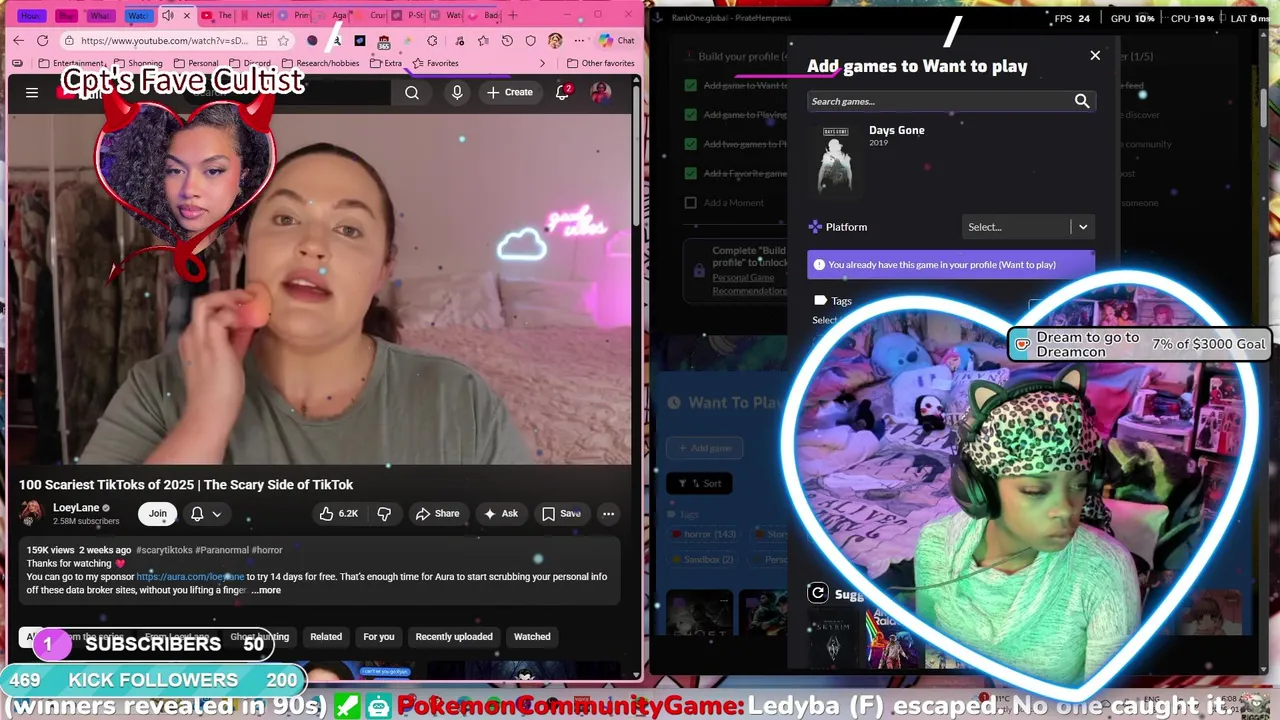Click the Join channel button
The width and height of the screenshot is (1280, 720).
click(158, 513)
